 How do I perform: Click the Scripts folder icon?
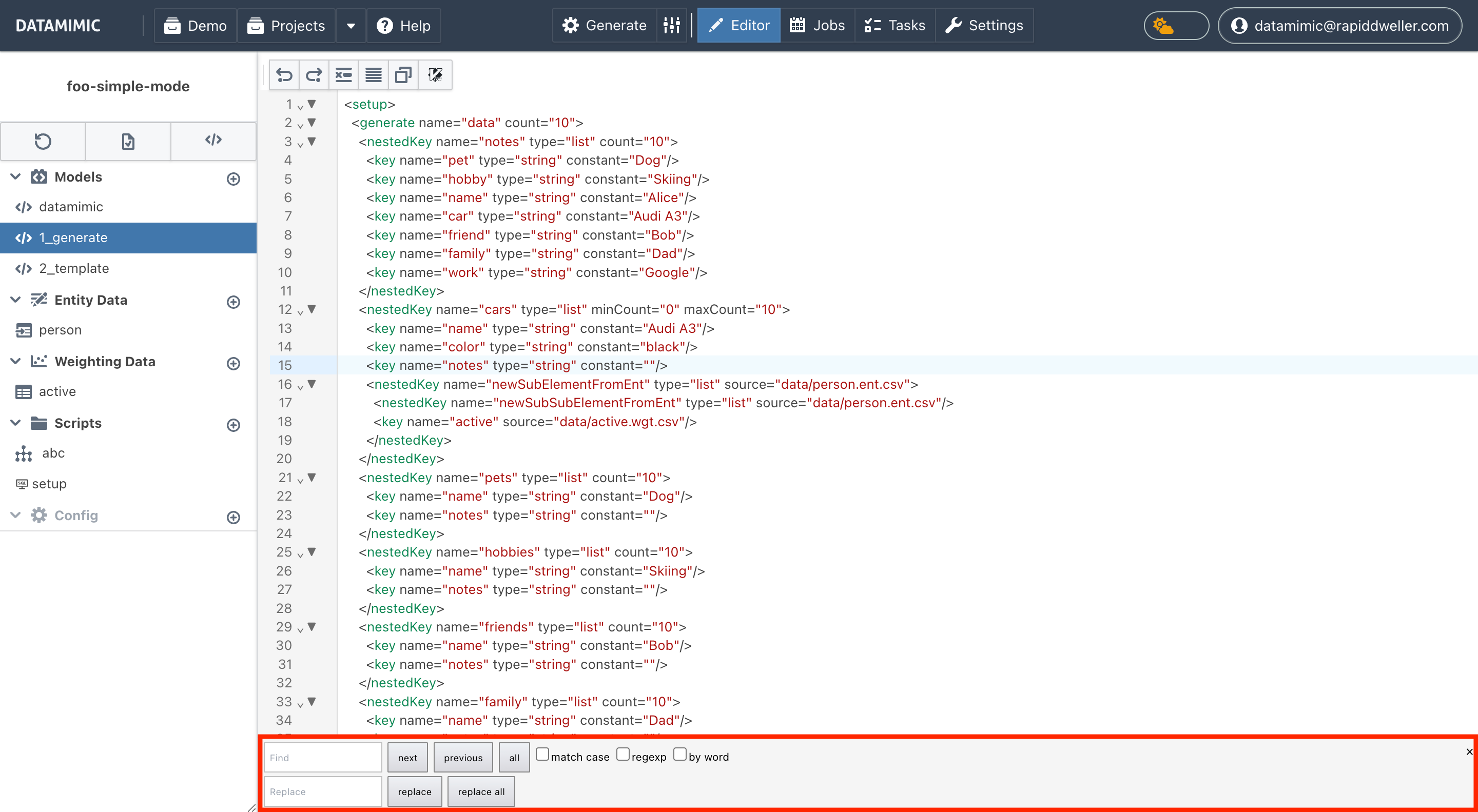39,423
